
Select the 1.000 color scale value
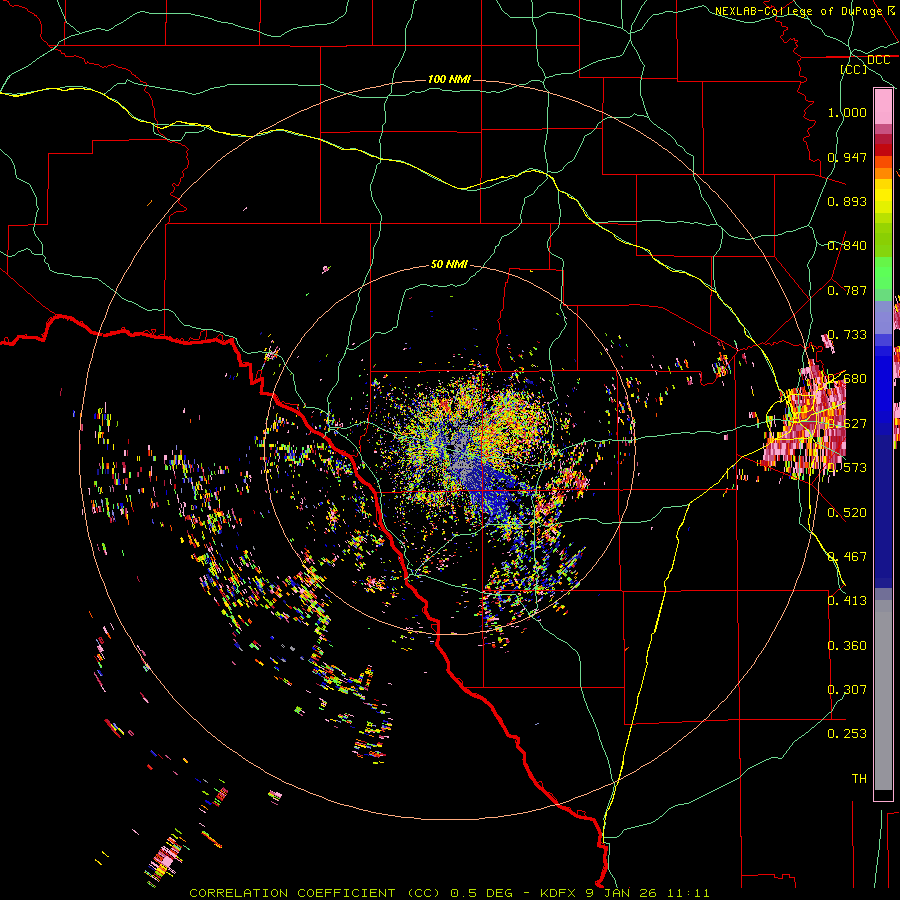847,112
